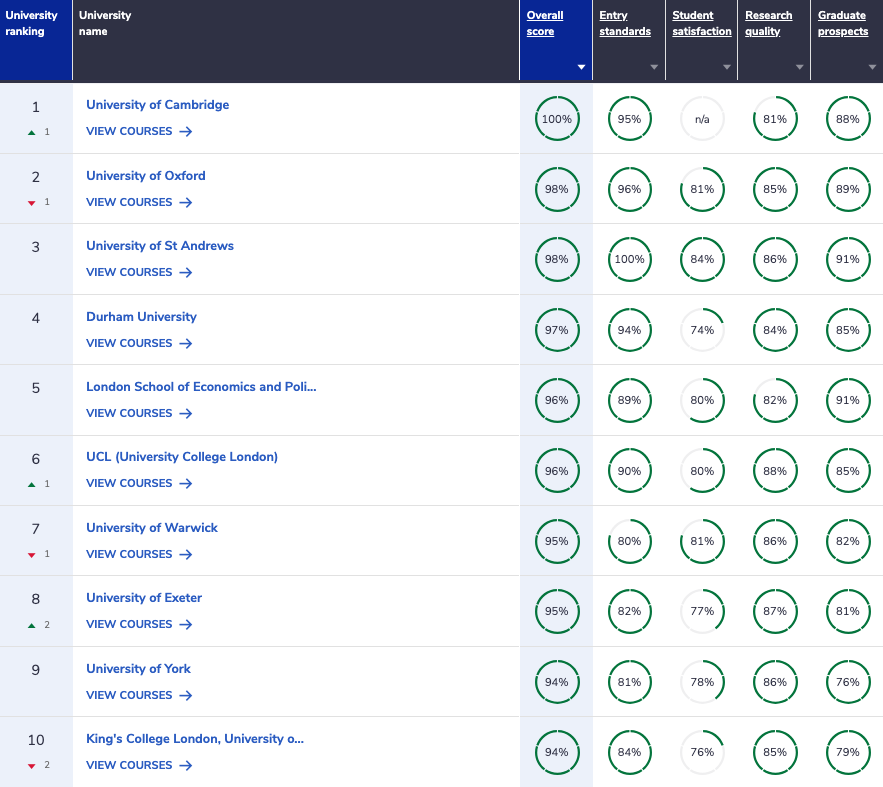The width and height of the screenshot is (883, 787).
Task: Click Durham's 97% overall score circle
Action: [557, 330]
